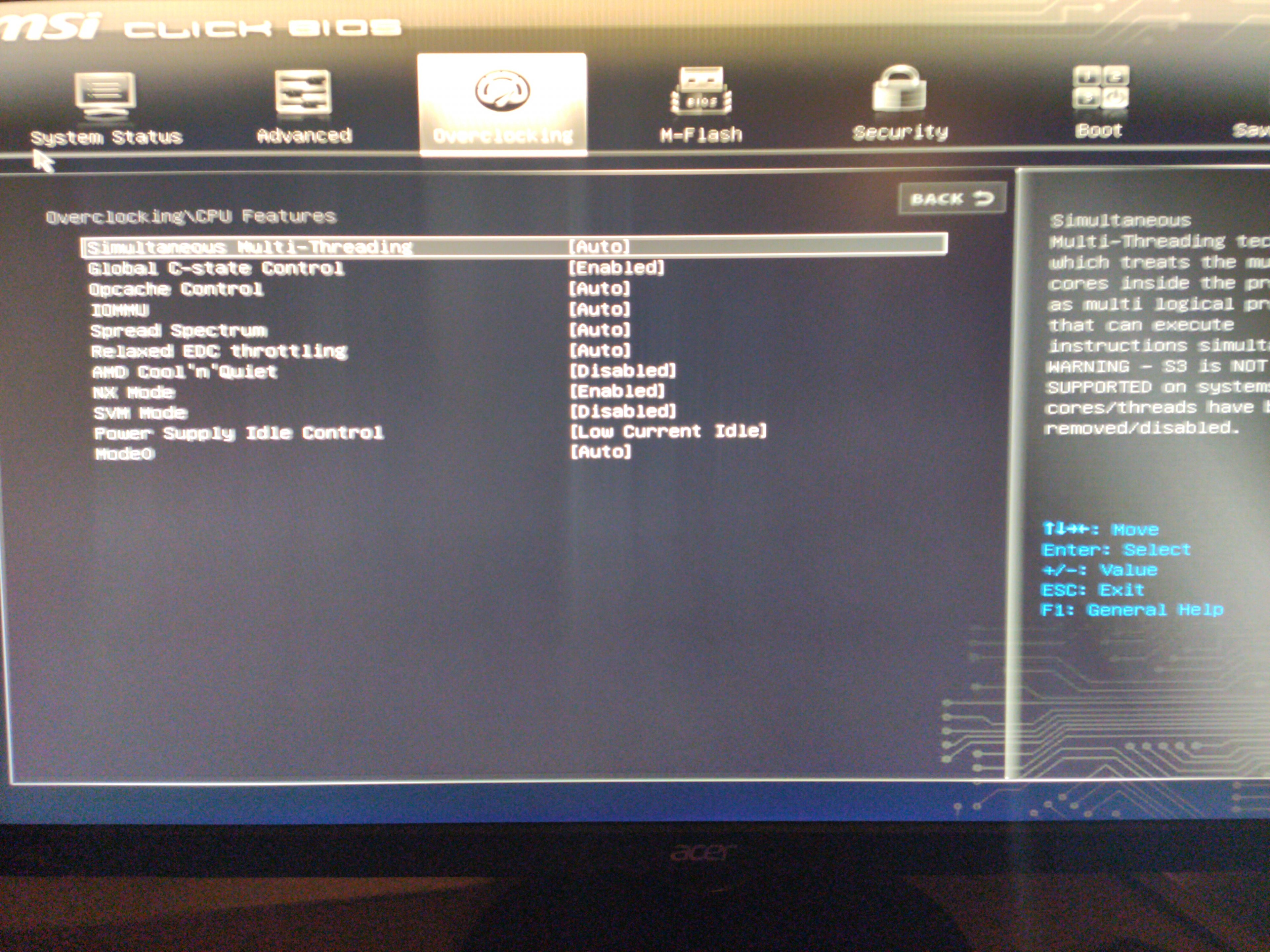Open the Boot menu icon
The width and height of the screenshot is (1270, 952).
[x=1099, y=88]
